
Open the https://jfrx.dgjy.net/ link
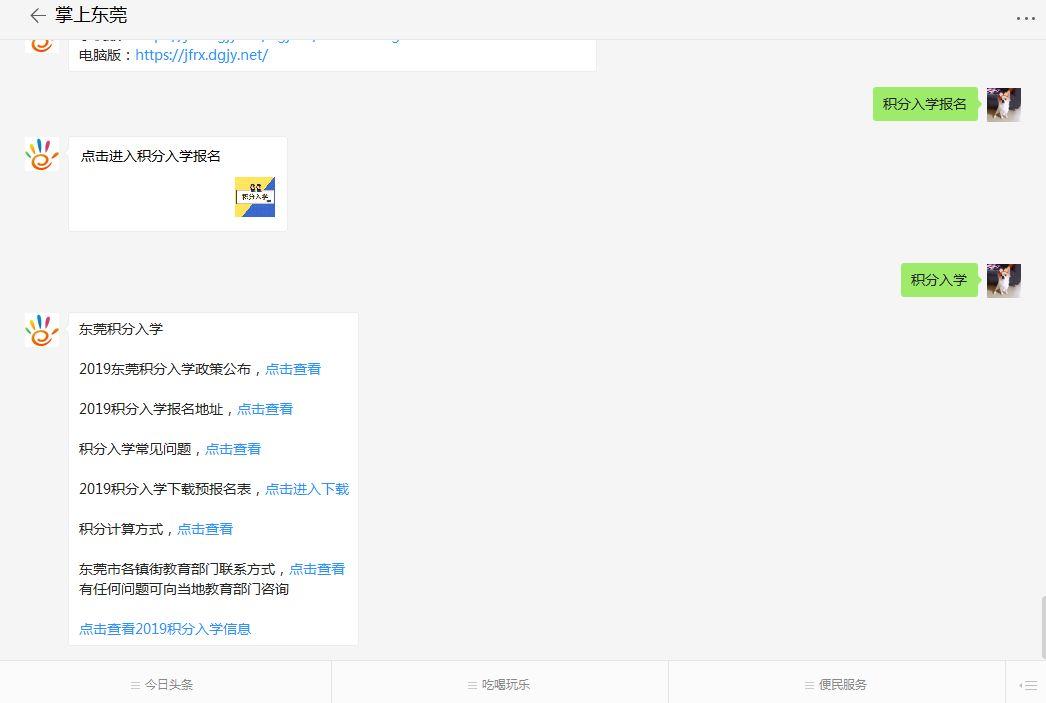201,55
